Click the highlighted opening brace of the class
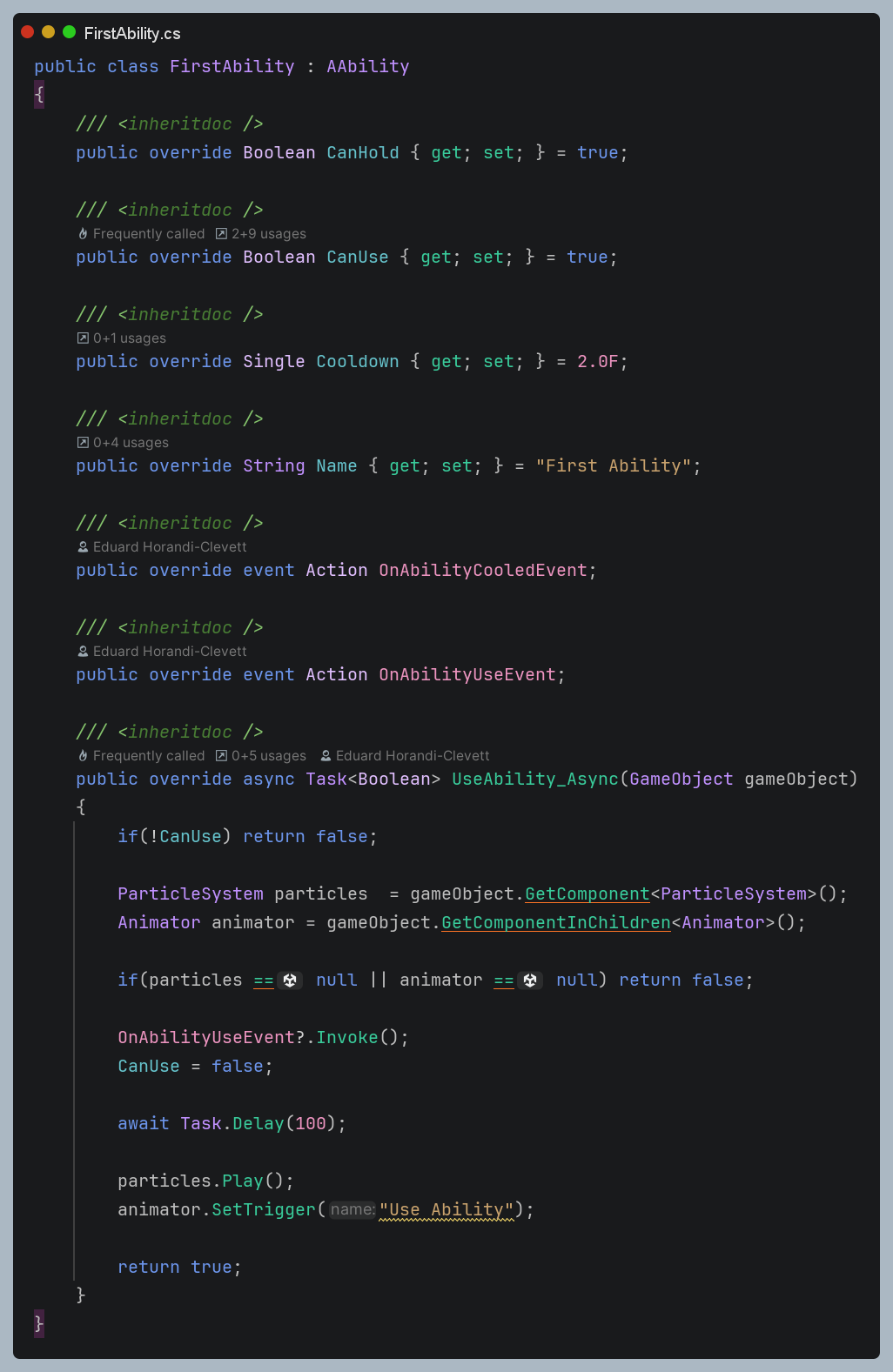 point(39,94)
